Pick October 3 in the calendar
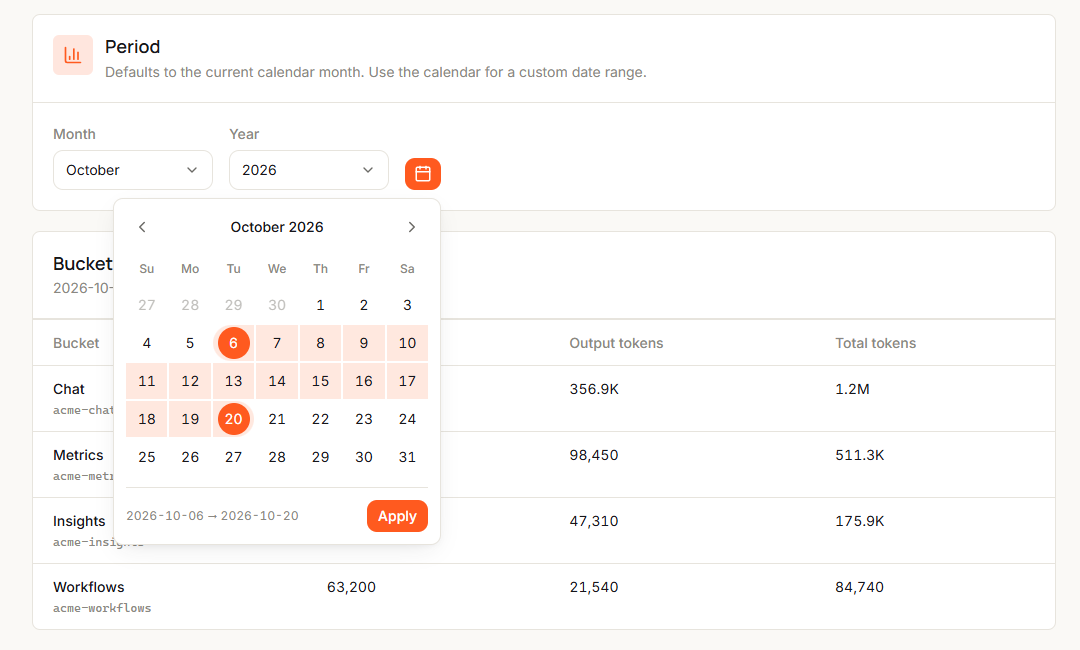1080x650 pixels. tap(407, 305)
